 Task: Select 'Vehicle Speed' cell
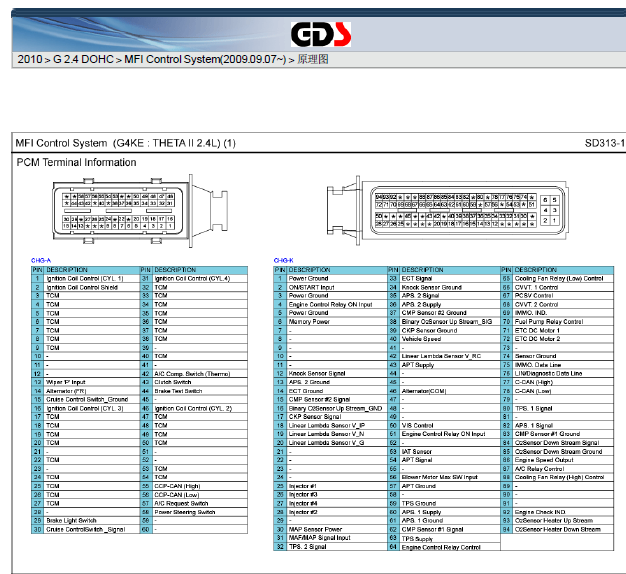(450, 339)
